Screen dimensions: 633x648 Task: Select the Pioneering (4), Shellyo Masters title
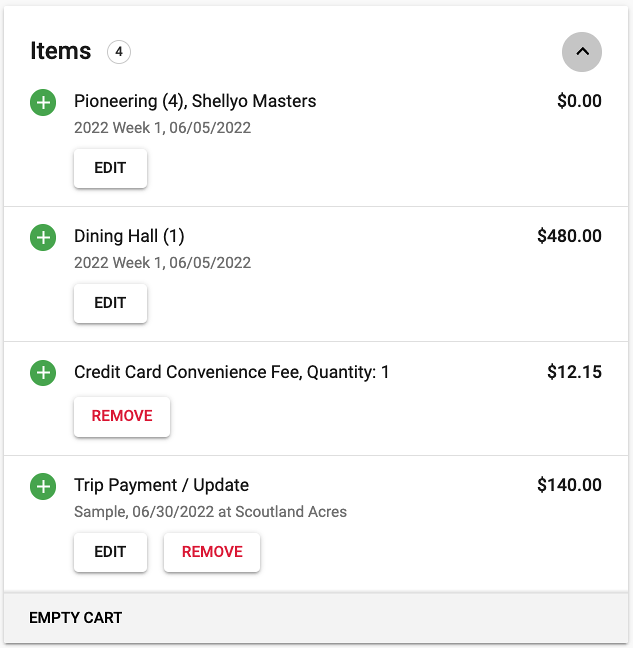click(x=195, y=101)
